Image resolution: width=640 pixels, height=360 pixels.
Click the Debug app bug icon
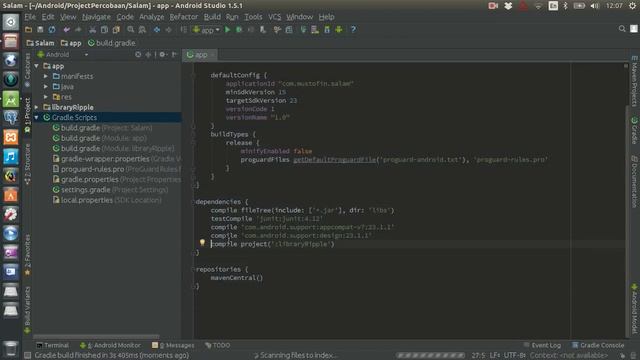(239, 30)
